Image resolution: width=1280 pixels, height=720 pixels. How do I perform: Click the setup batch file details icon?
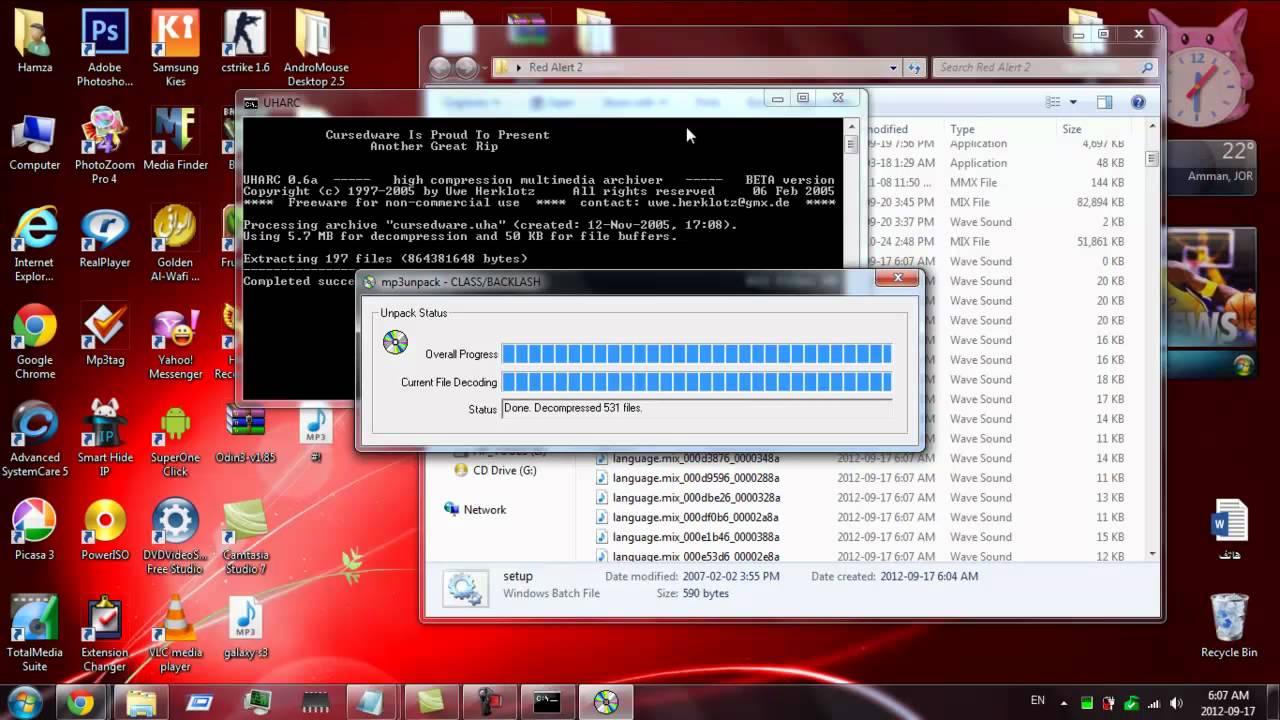pos(466,587)
